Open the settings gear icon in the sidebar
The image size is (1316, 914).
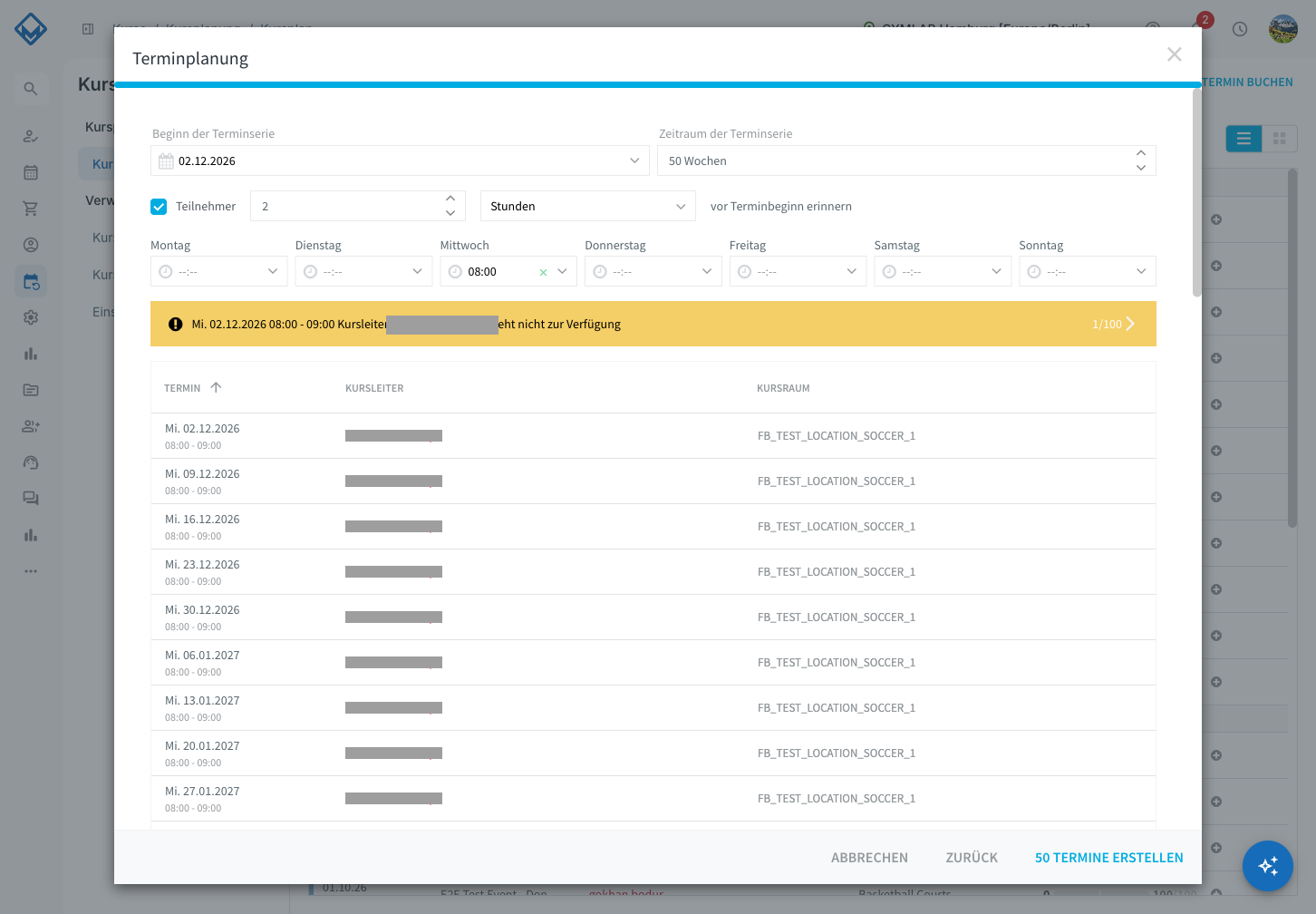31,317
